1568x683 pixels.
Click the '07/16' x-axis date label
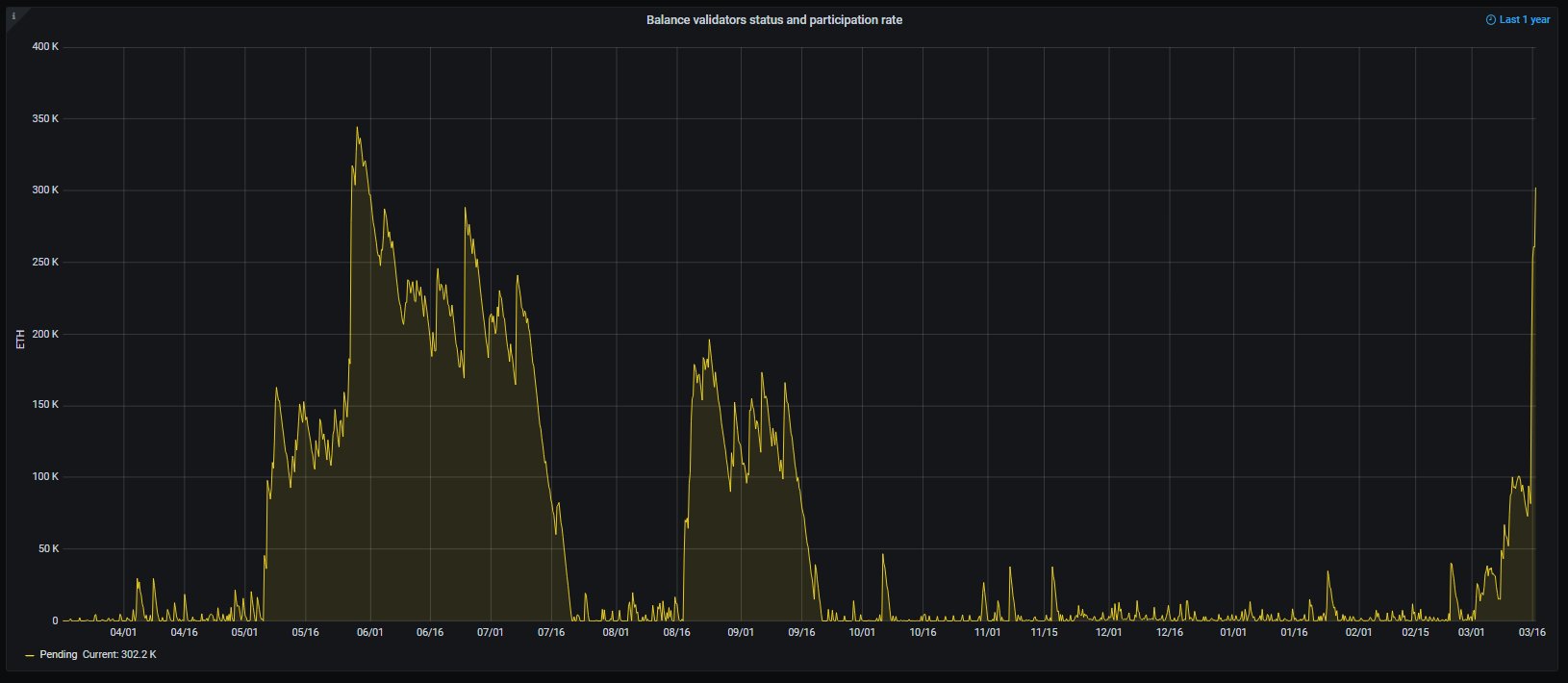coord(551,633)
